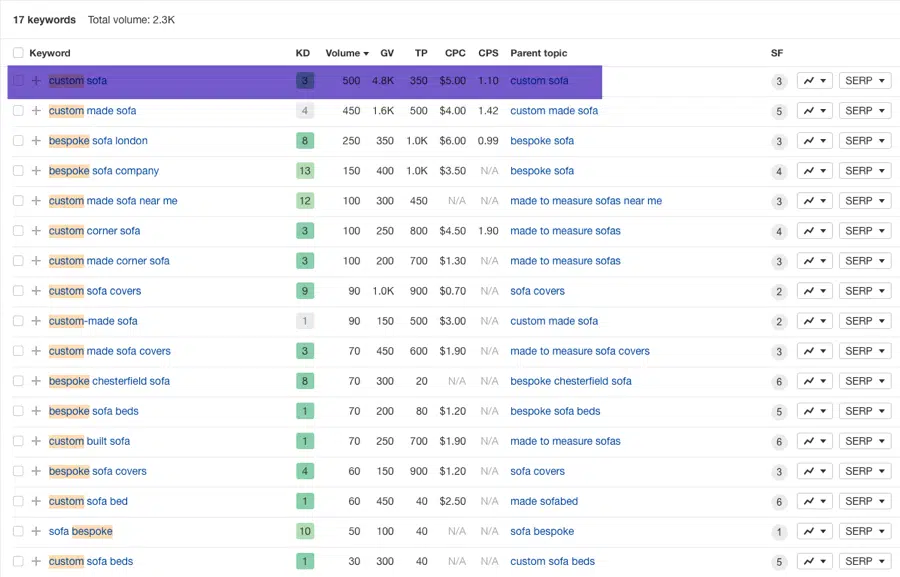Add bespoke sofa london using plus icon

point(36,141)
